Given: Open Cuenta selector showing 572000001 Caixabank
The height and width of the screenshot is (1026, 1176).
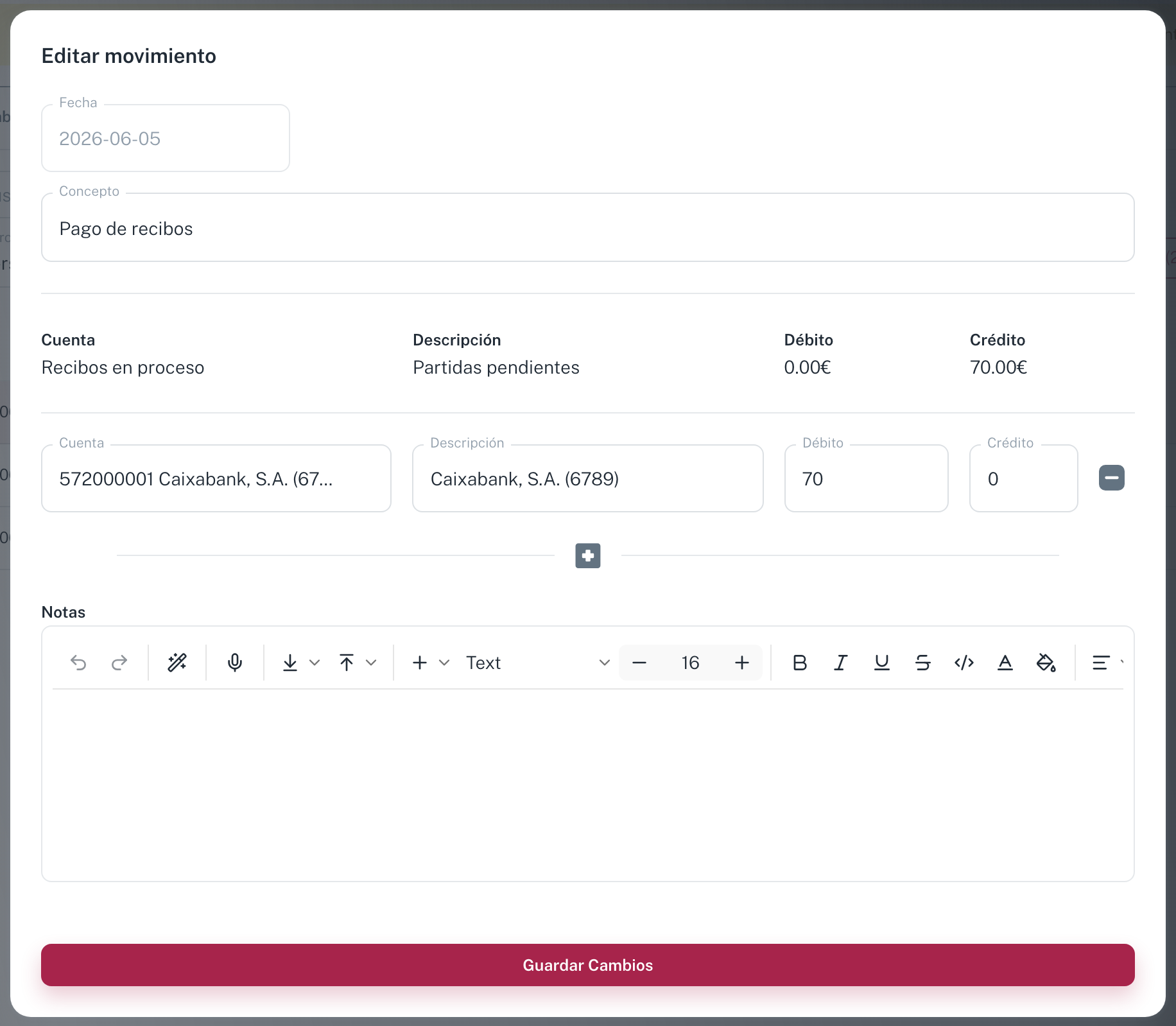Looking at the screenshot, I should (216, 478).
